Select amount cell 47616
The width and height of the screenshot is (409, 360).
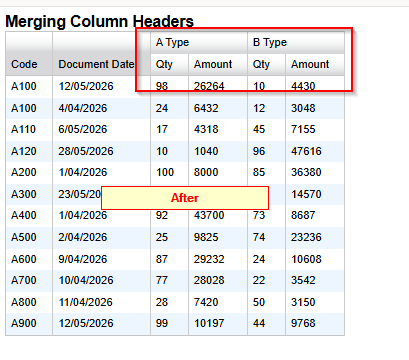point(315,151)
